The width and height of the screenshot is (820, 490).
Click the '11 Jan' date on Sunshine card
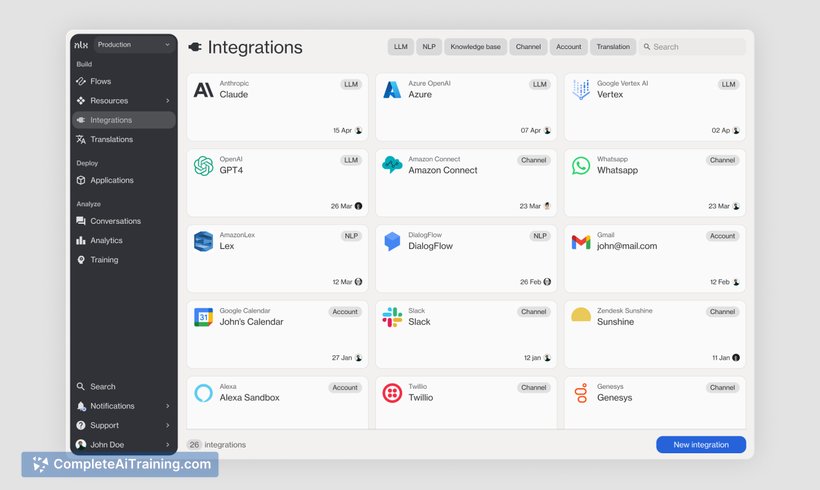721,358
